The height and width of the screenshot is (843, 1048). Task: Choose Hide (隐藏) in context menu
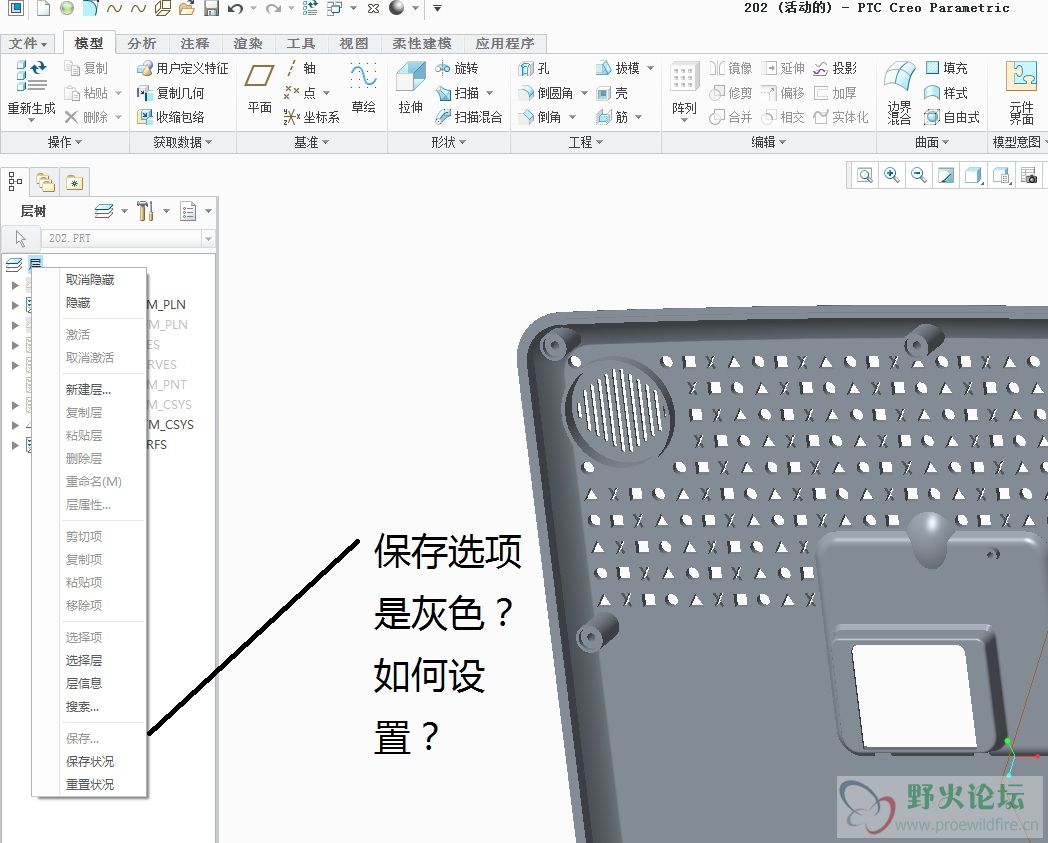coord(78,303)
